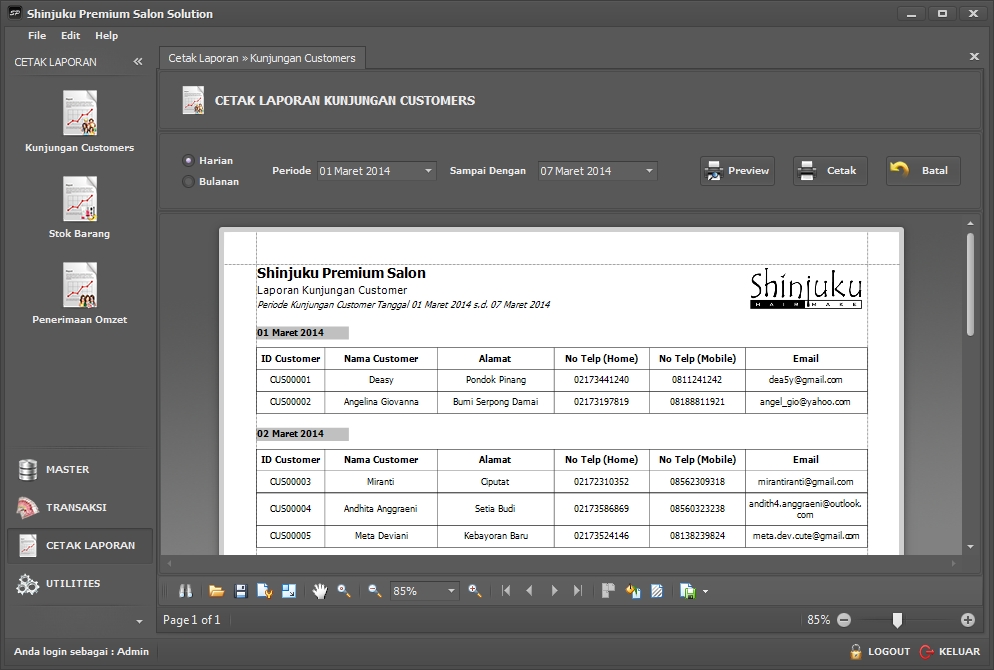
Task: Open the Stok Barang report
Action: (x=80, y=199)
